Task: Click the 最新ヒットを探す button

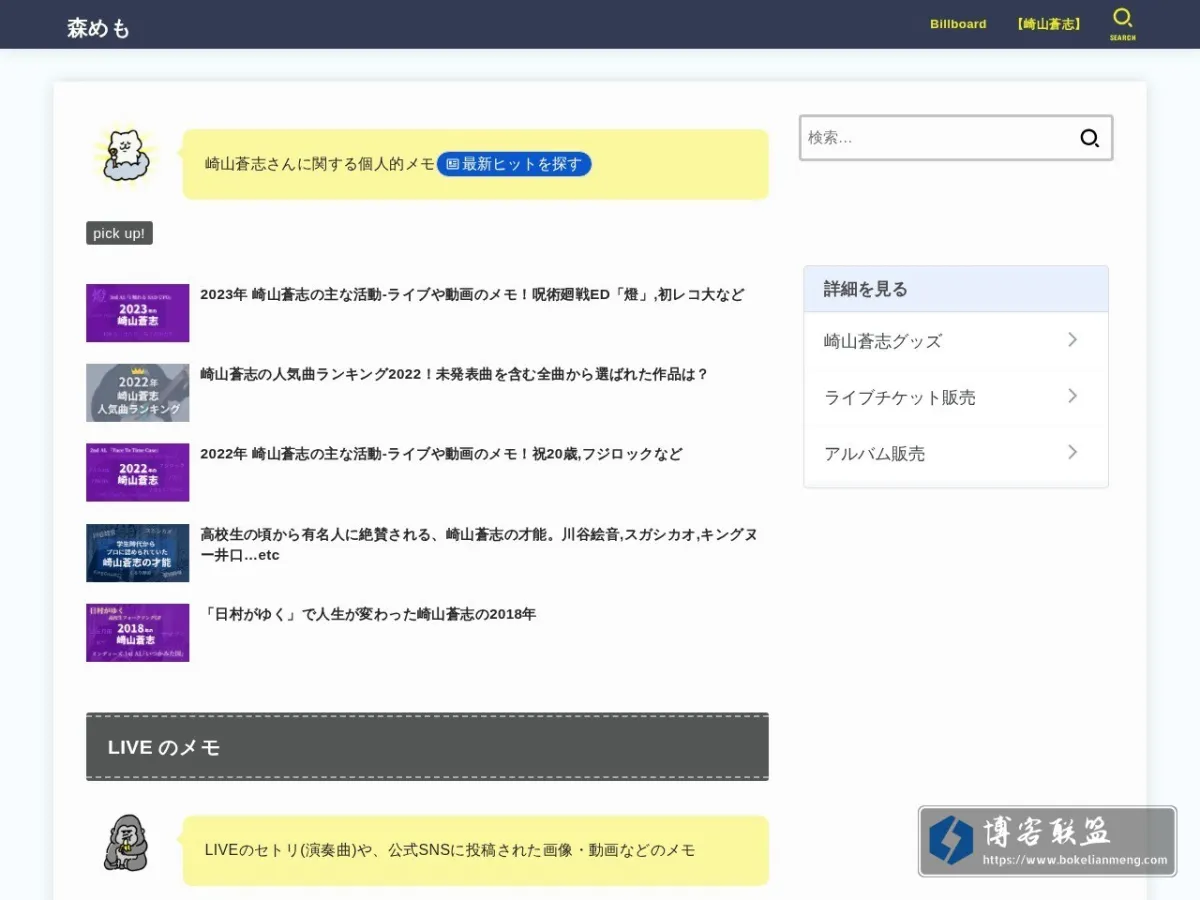Action: coord(514,164)
